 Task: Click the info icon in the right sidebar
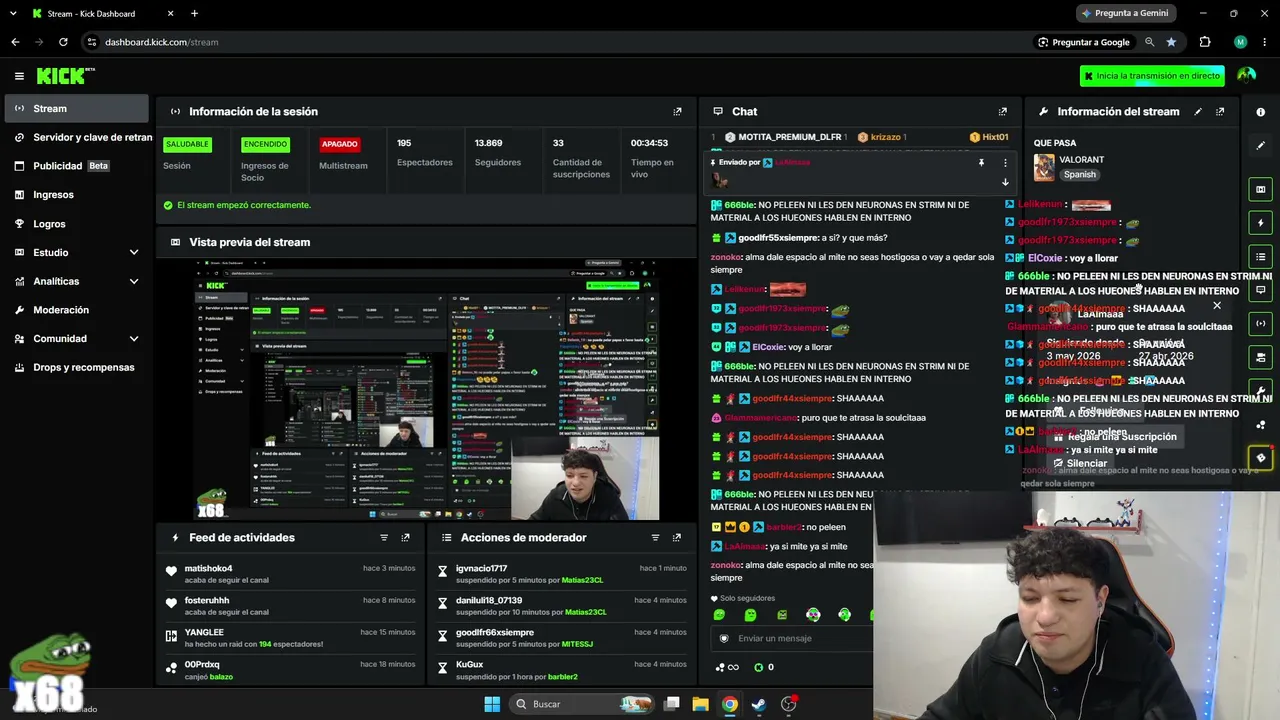point(1260,112)
